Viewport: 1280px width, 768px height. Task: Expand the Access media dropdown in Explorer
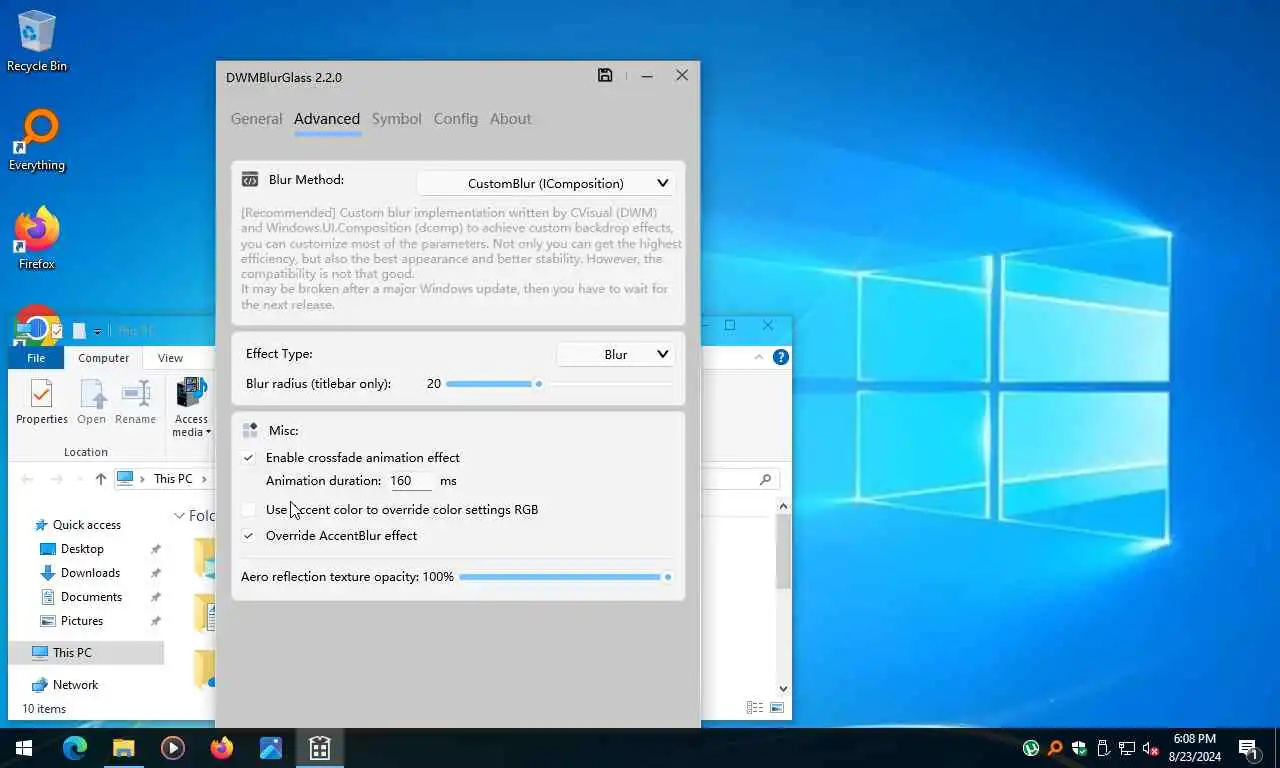pos(191,407)
